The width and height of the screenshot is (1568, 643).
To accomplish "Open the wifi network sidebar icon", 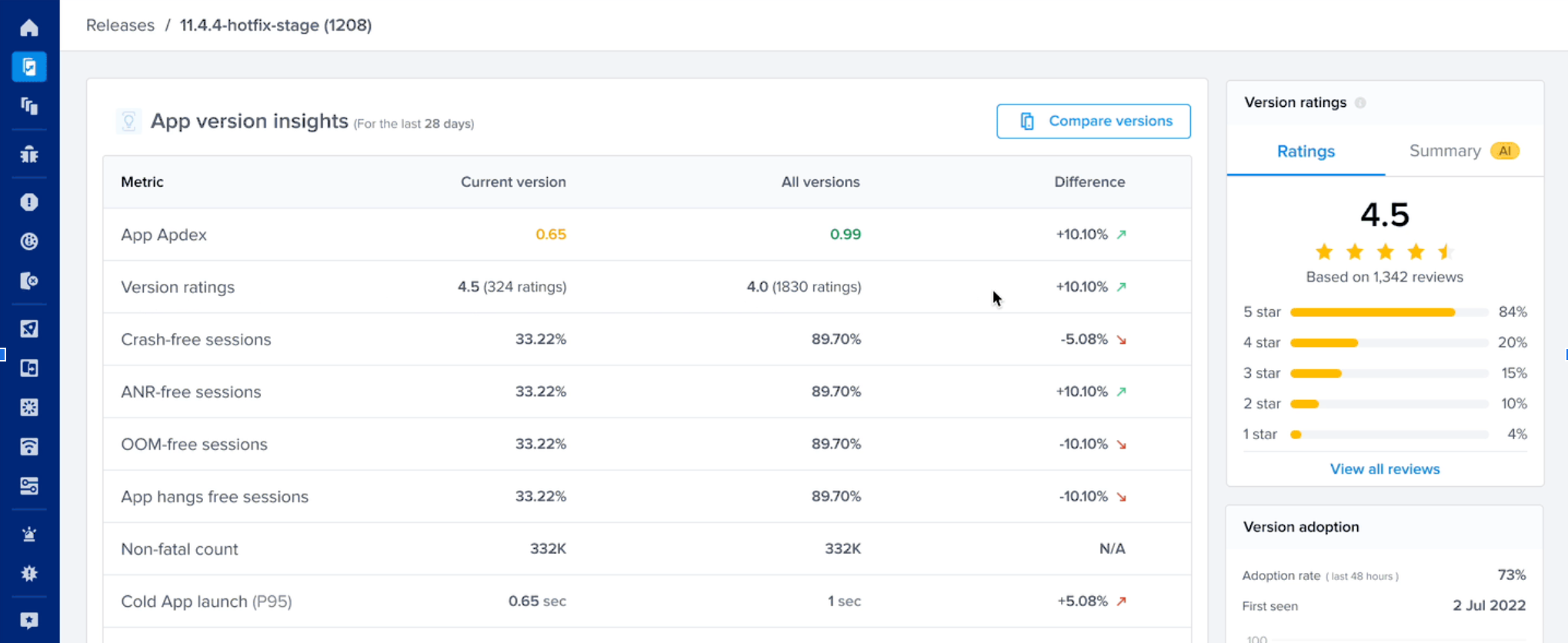I will point(29,447).
